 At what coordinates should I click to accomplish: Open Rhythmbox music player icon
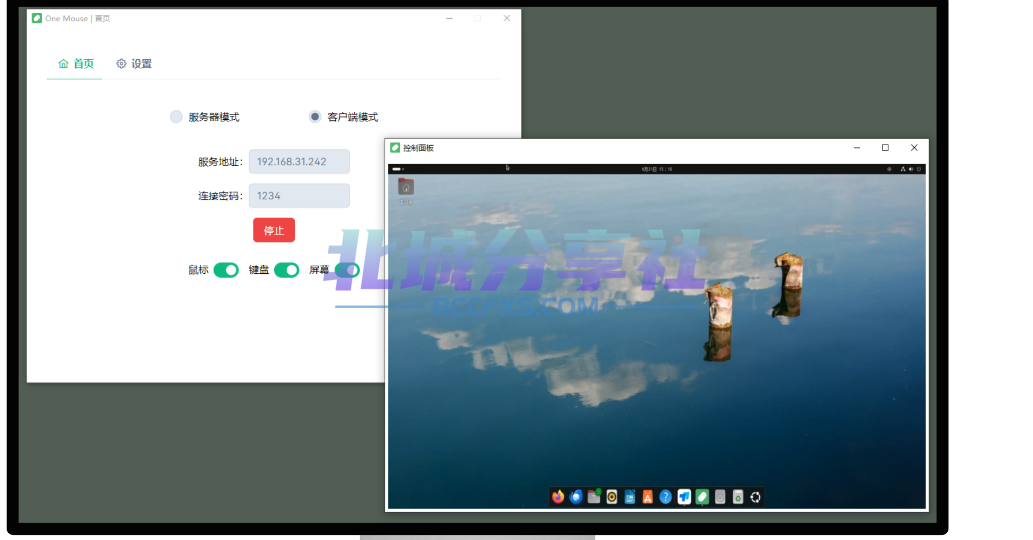coord(612,497)
